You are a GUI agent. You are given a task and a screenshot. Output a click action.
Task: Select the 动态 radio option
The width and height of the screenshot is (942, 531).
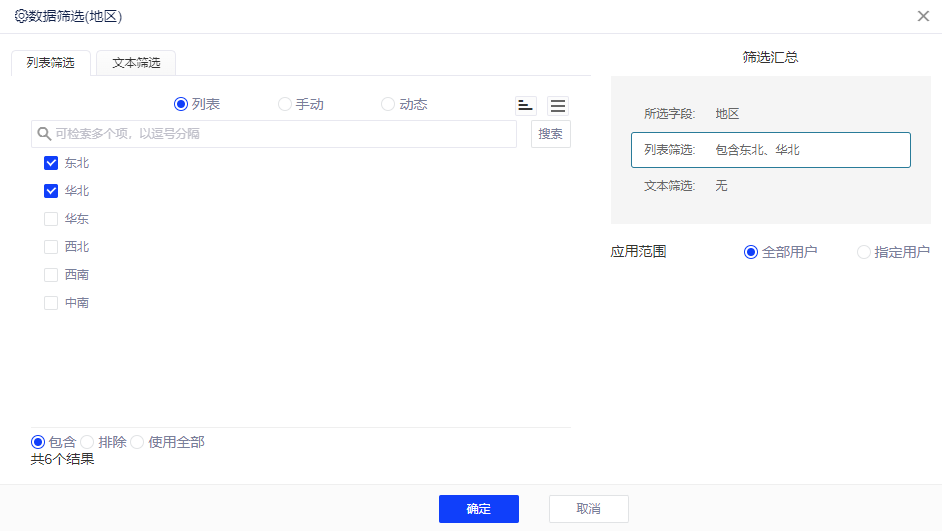click(x=388, y=104)
